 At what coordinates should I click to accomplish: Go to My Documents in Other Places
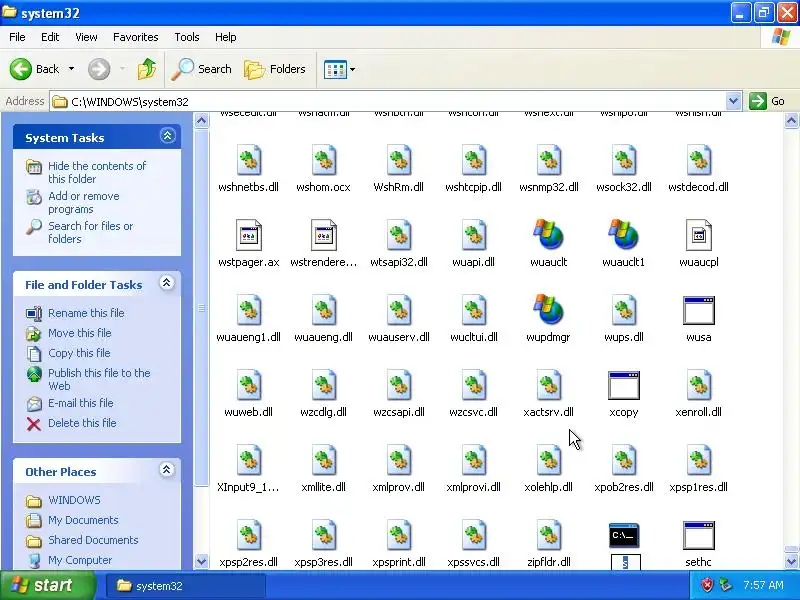[83, 520]
